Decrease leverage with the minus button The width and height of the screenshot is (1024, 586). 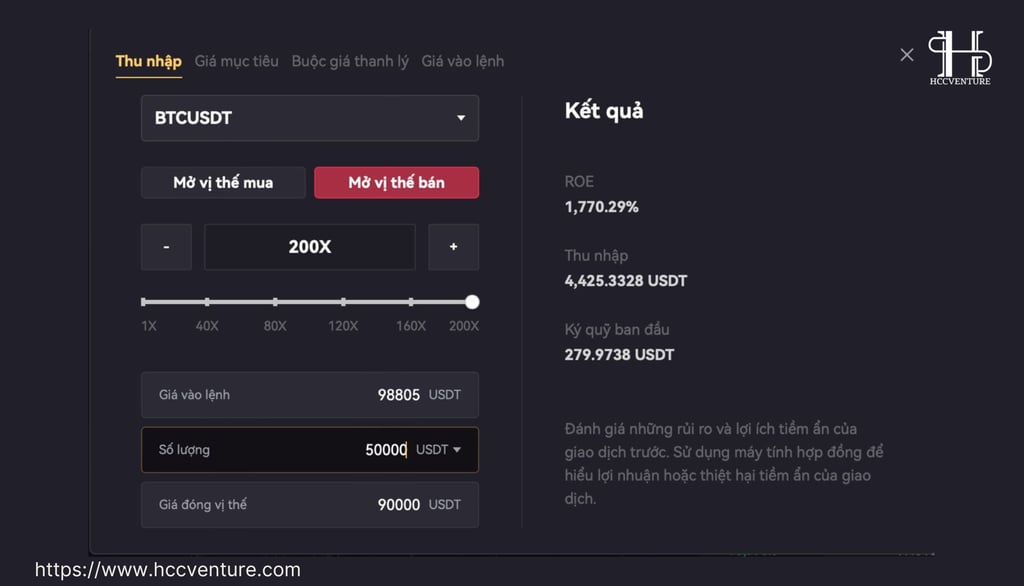tap(167, 247)
